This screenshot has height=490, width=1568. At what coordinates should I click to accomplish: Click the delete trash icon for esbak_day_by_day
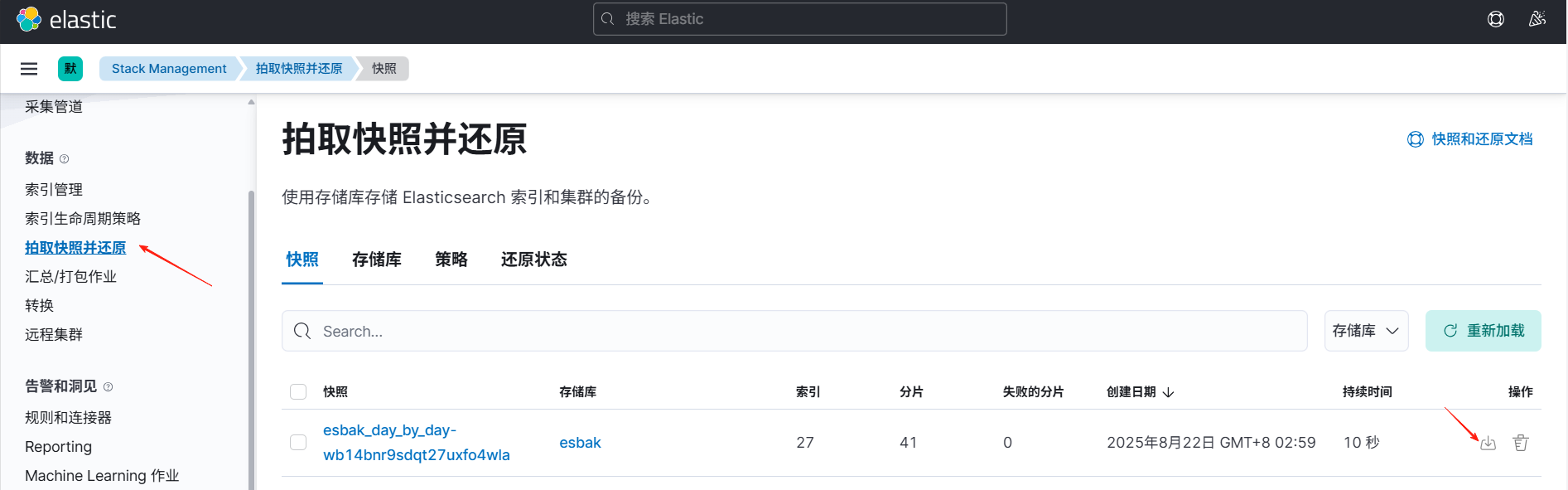pos(1521,443)
